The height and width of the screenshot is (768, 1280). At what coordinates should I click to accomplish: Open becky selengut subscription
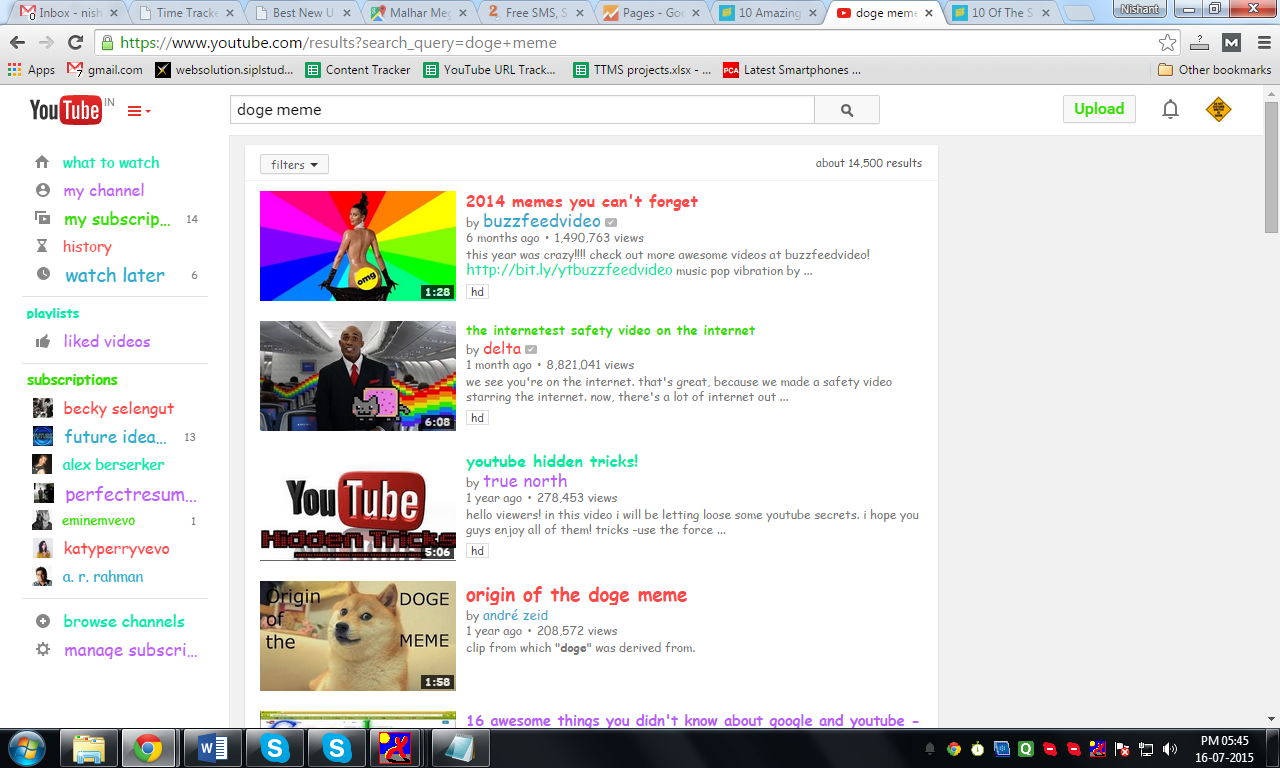(119, 409)
